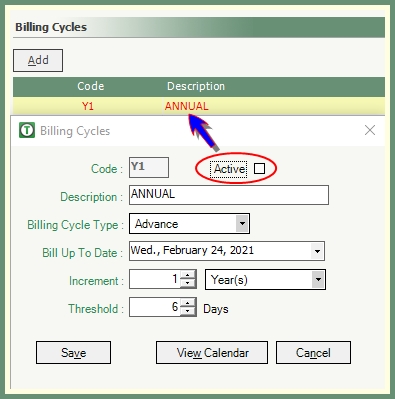395x399 pixels.
Task: Add a new billing cycle
Action: [38, 60]
